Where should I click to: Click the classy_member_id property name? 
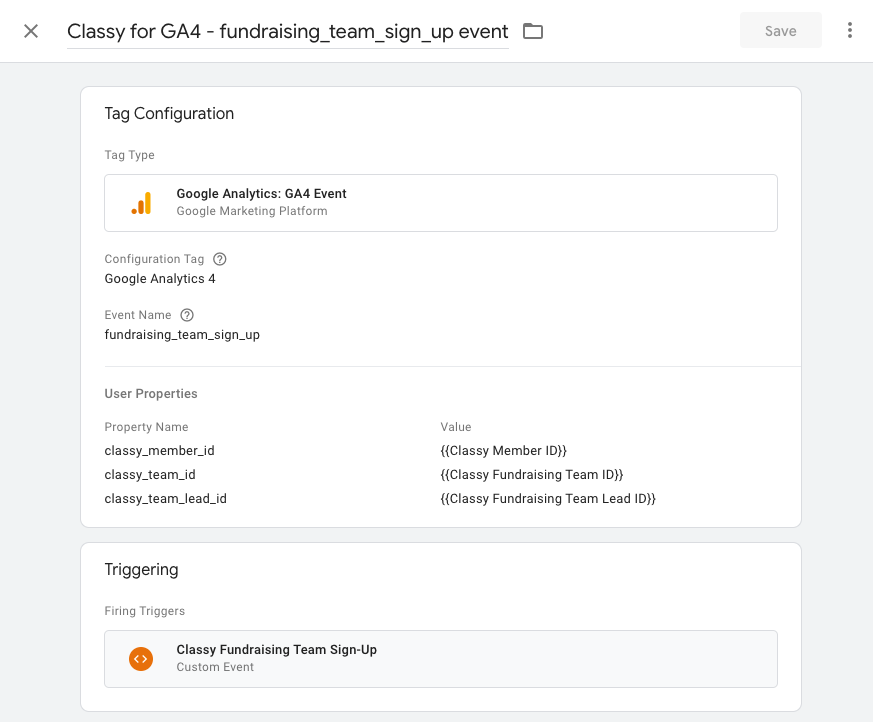159,450
